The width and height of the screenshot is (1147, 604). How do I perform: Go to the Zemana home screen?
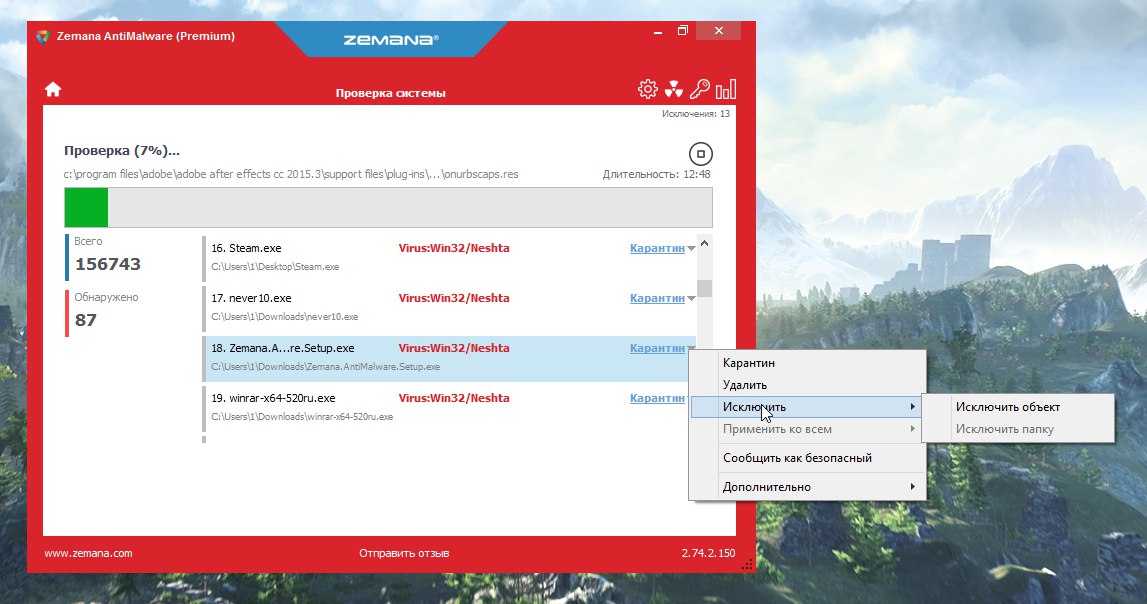[x=53, y=89]
